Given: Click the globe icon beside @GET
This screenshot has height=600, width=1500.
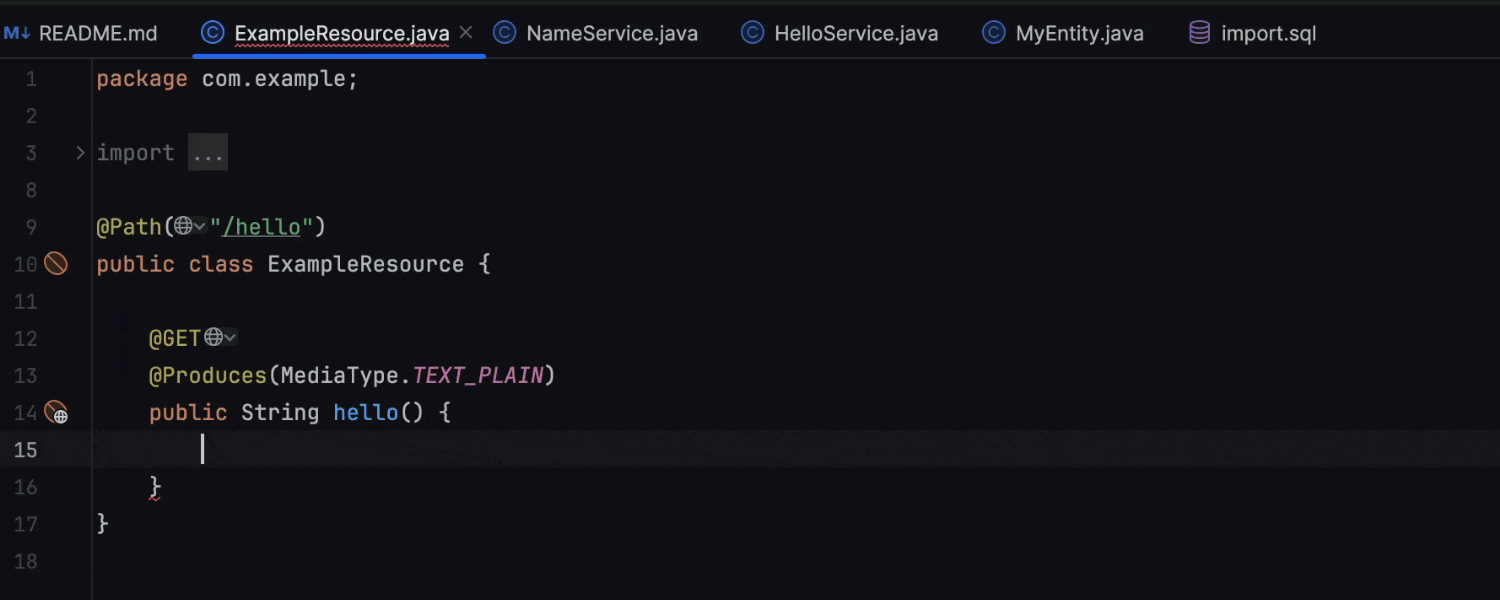Looking at the screenshot, I should (x=213, y=338).
